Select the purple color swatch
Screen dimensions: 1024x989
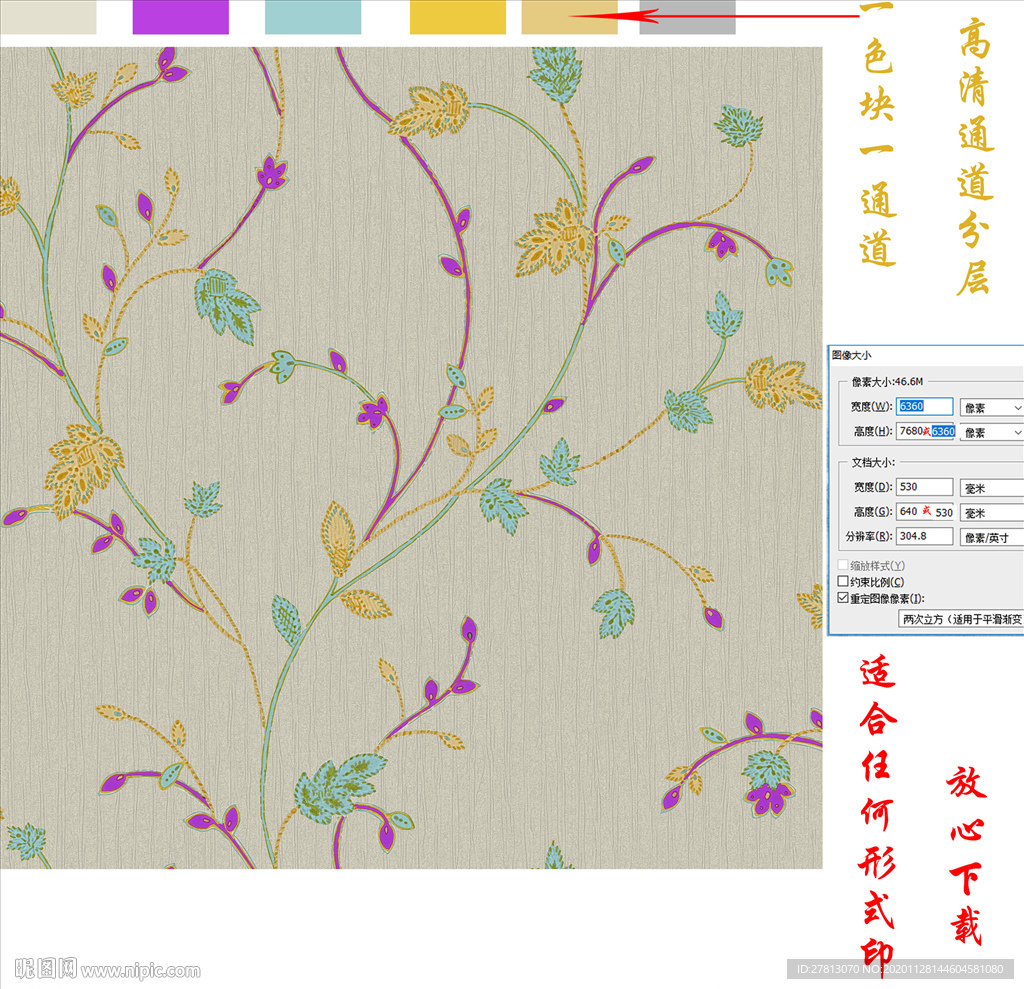pos(181,17)
